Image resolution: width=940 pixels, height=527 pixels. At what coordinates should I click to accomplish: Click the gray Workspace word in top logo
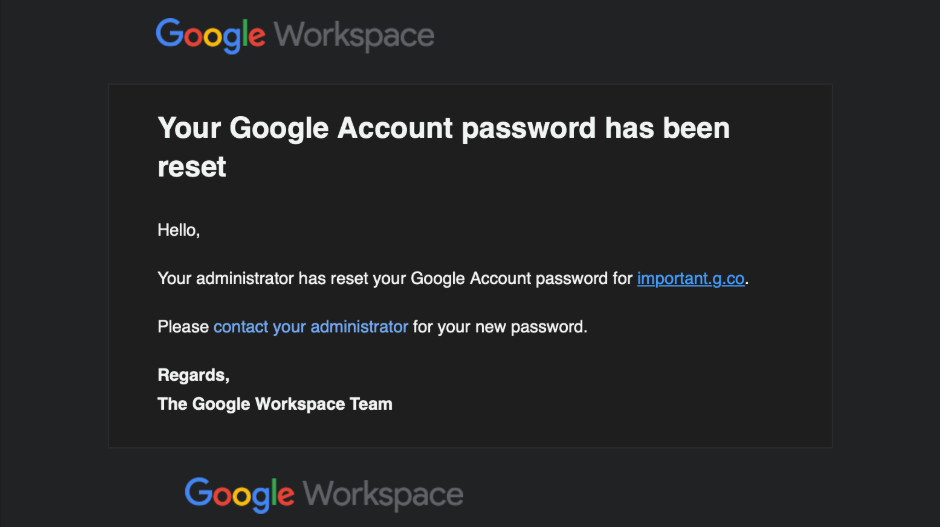click(x=354, y=36)
